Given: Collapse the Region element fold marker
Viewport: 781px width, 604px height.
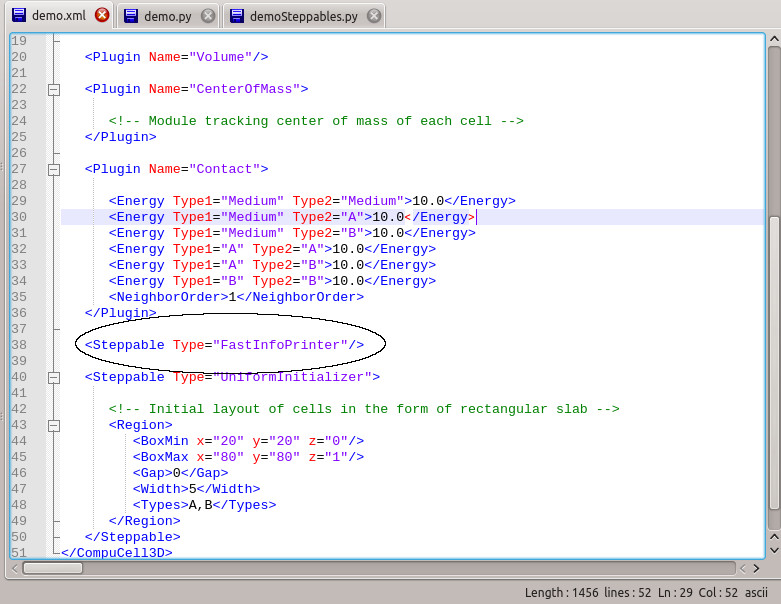Looking at the screenshot, I should click(54, 425).
